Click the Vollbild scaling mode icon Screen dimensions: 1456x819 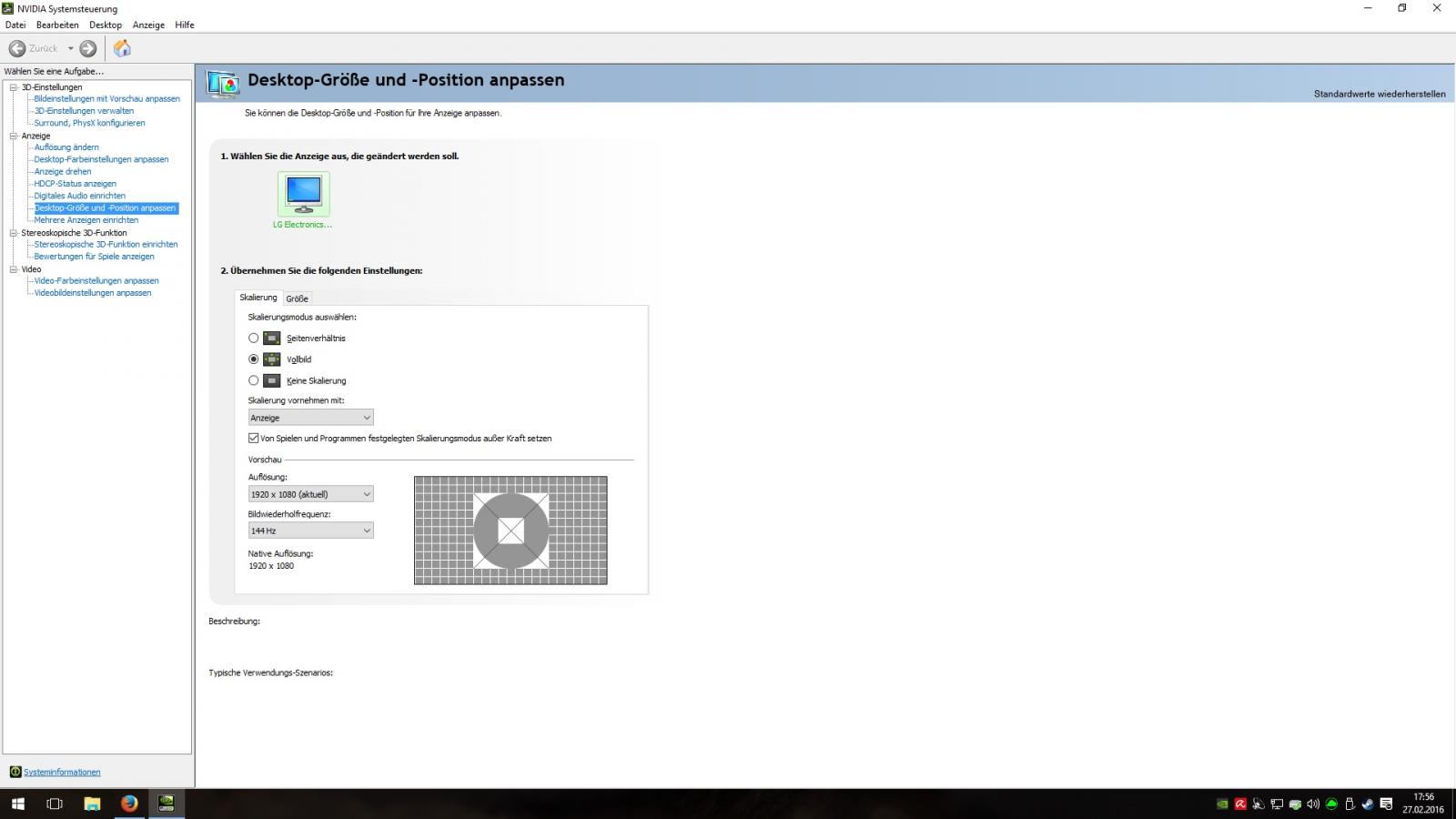271,359
